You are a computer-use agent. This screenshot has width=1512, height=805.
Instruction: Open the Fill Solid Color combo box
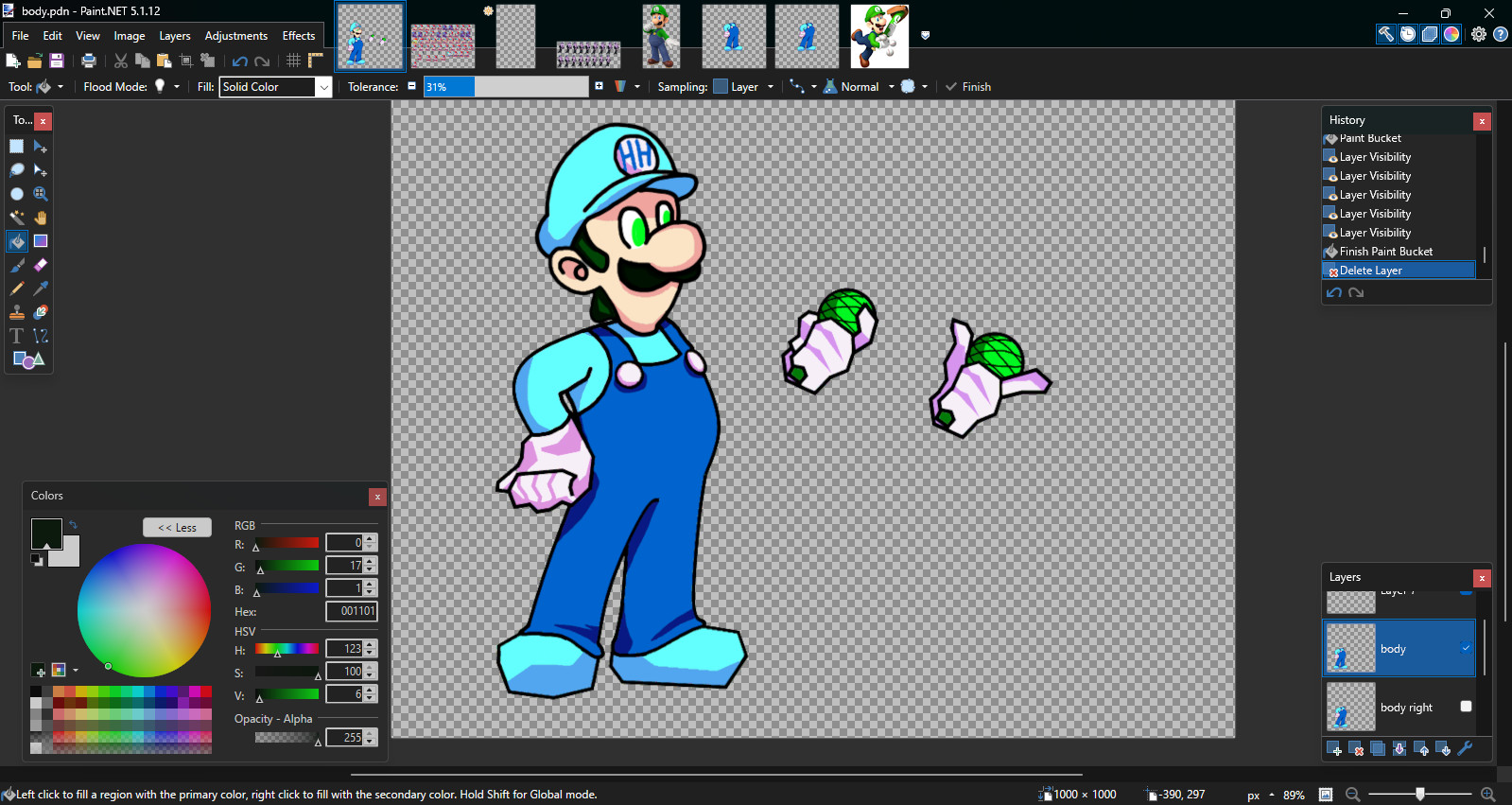276,87
